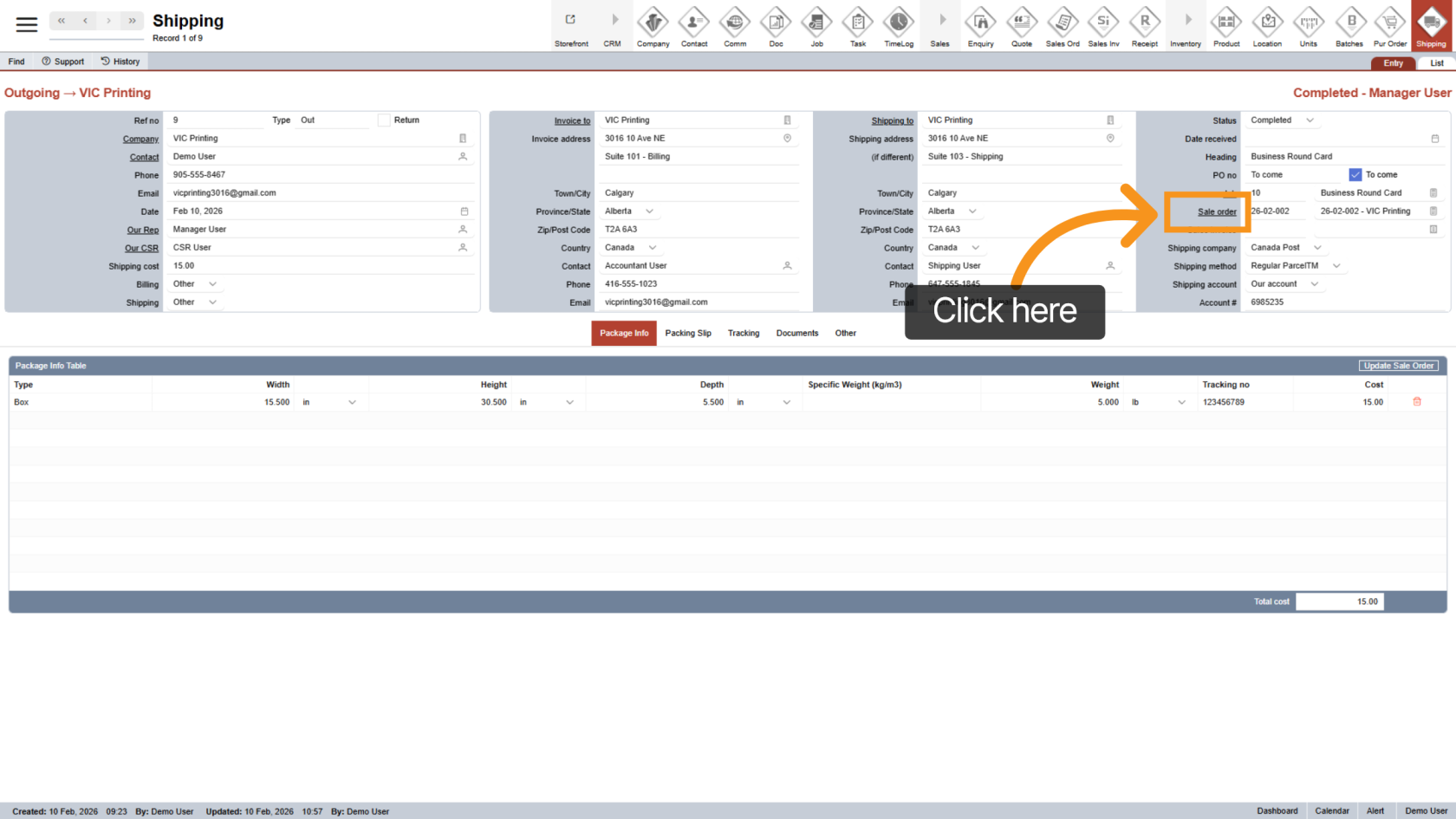This screenshot has height=819, width=1456.
Task: Uncheck the PO To come checkbox
Action: coord(1355,175)
